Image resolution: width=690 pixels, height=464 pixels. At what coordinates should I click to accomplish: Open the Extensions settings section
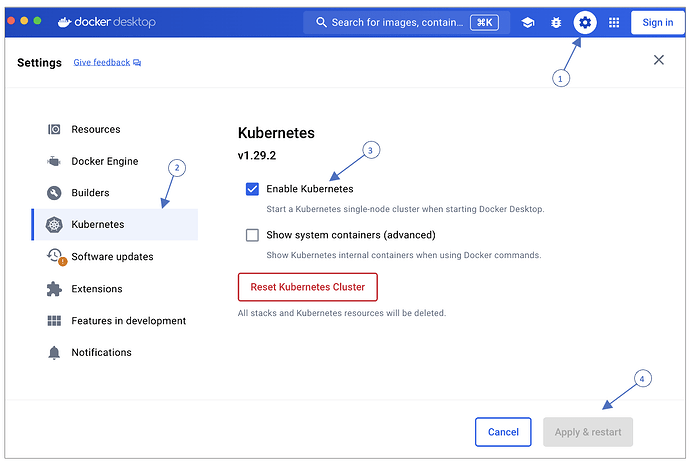pos(116,289)
